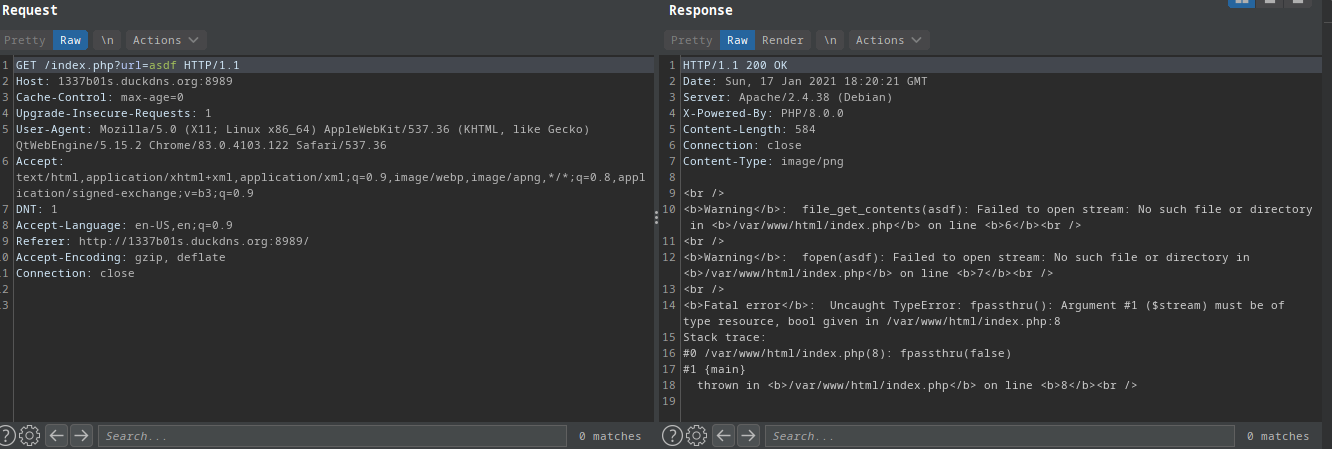Open search help in the Response pane
Screen dimensions: 1332x449
(673, 435)
